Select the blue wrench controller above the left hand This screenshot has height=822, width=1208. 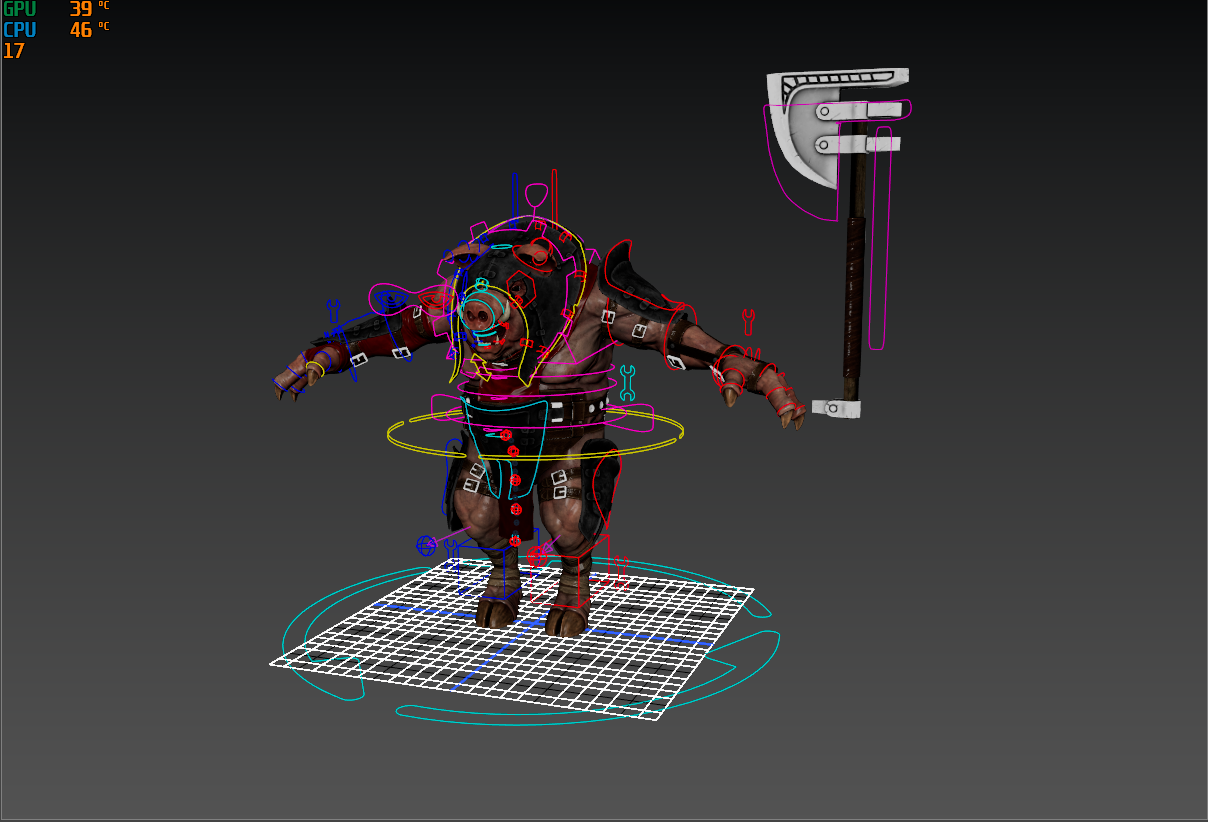pyautogui.click(x=334, y=309)
